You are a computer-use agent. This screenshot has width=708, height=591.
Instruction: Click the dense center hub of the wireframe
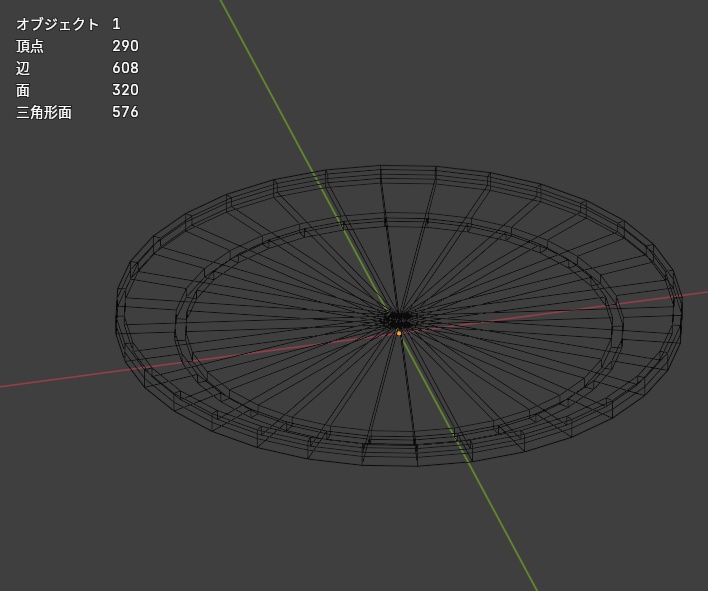pyautogui.click(x=398, y=320)
